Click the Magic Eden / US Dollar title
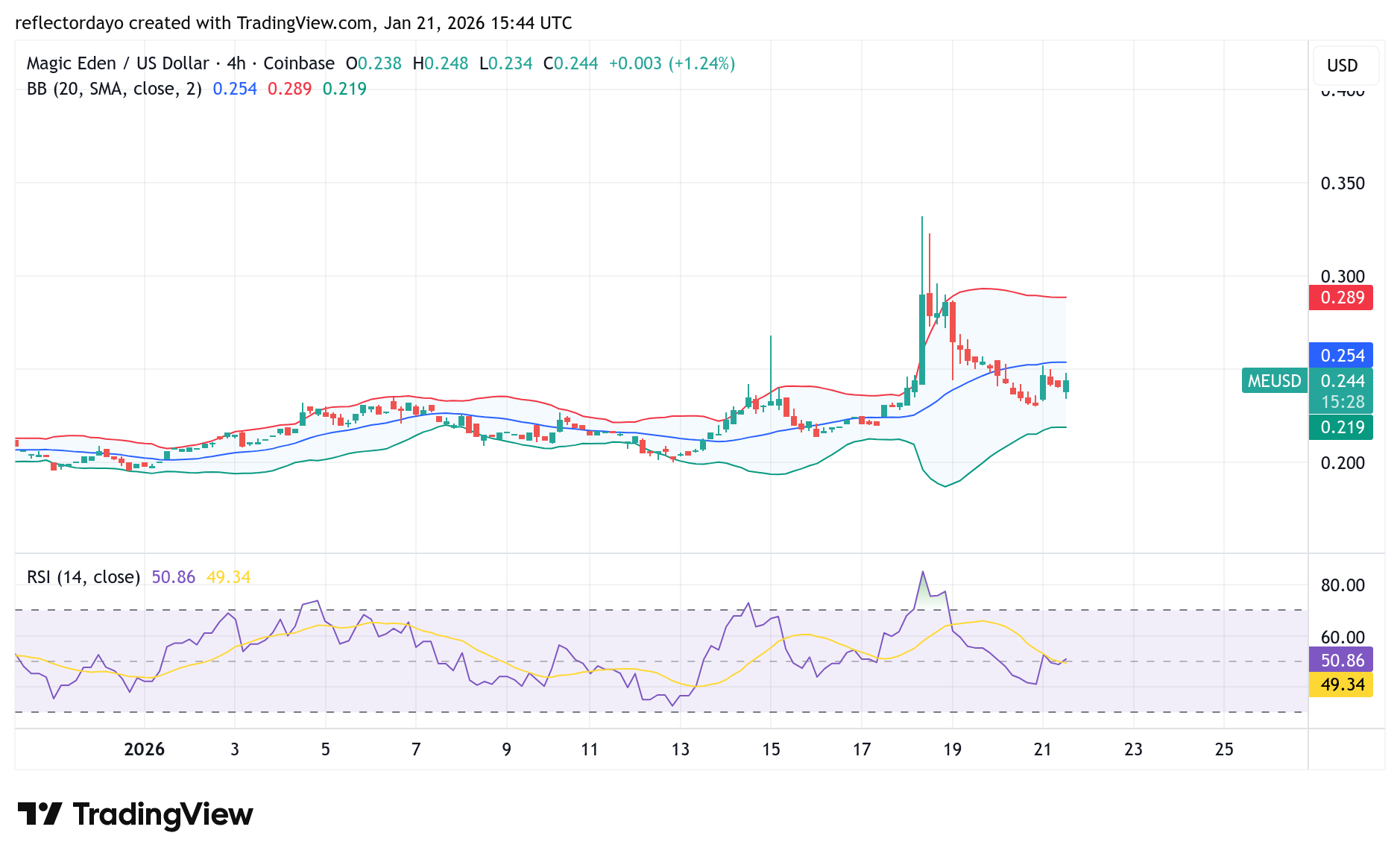Viewport: 1400px width, 859px height. [118, 63]
